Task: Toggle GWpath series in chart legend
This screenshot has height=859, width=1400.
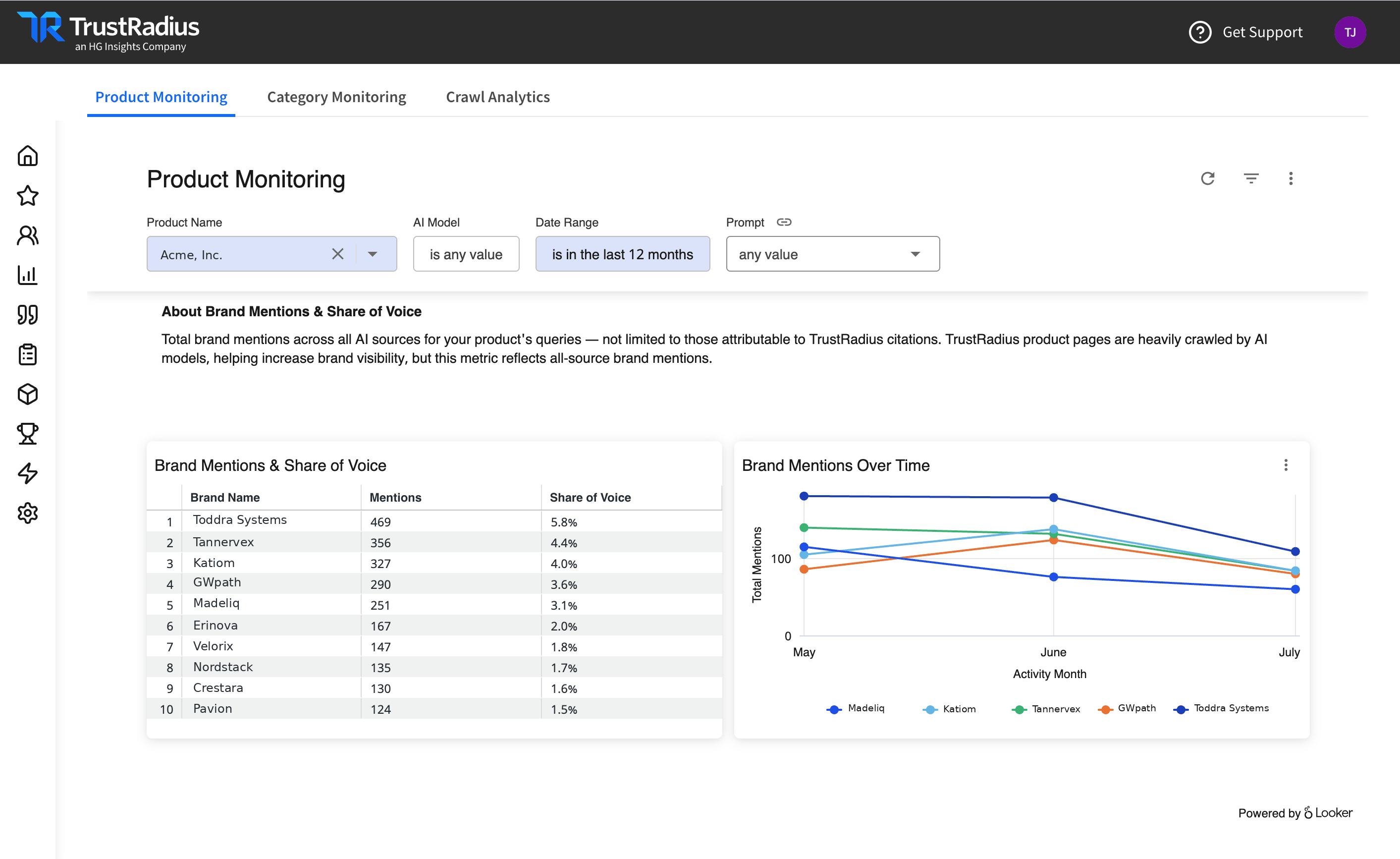Action: pyautogui.click(x=1127, y=708)
